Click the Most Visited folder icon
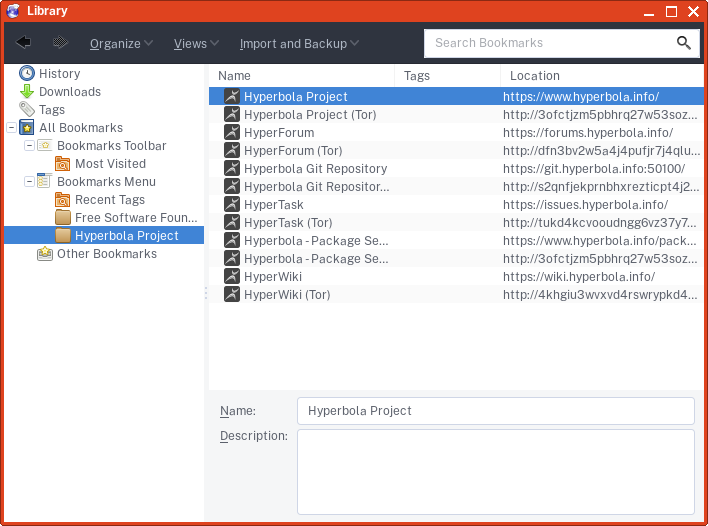This screenshot has width=708, height=526. [63, 164]
